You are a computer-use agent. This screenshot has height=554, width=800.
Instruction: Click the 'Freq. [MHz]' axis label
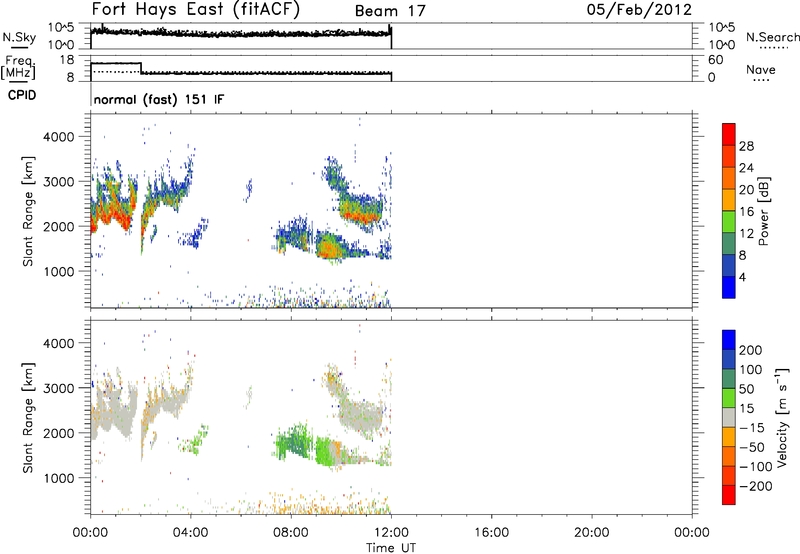coord(19,67)
